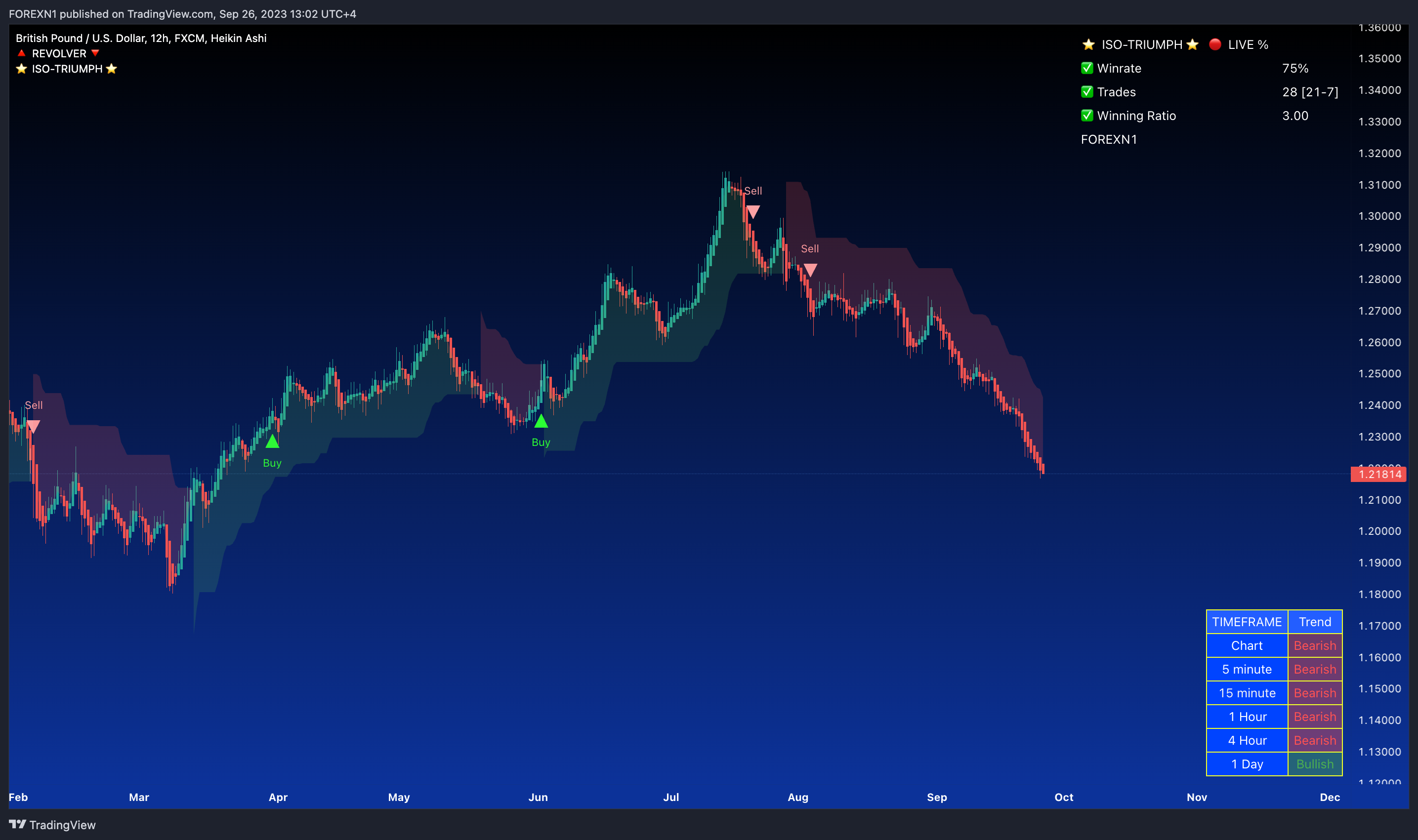The width and height of the screenshot is (1418, 840).
Task: Click the 5 minute row label
Action: (x=1247, y=669)
